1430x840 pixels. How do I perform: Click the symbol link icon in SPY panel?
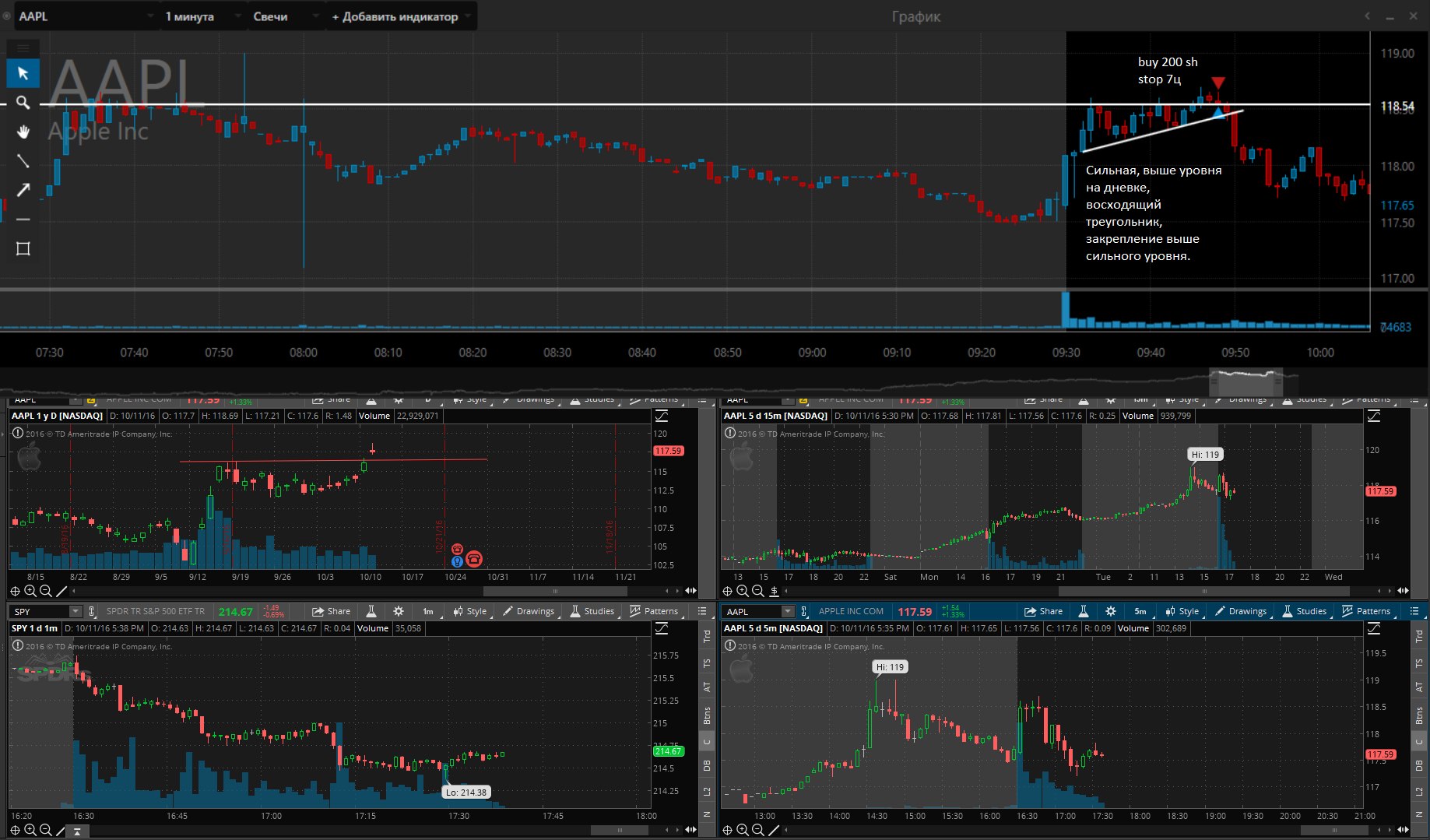pos(92,611)
